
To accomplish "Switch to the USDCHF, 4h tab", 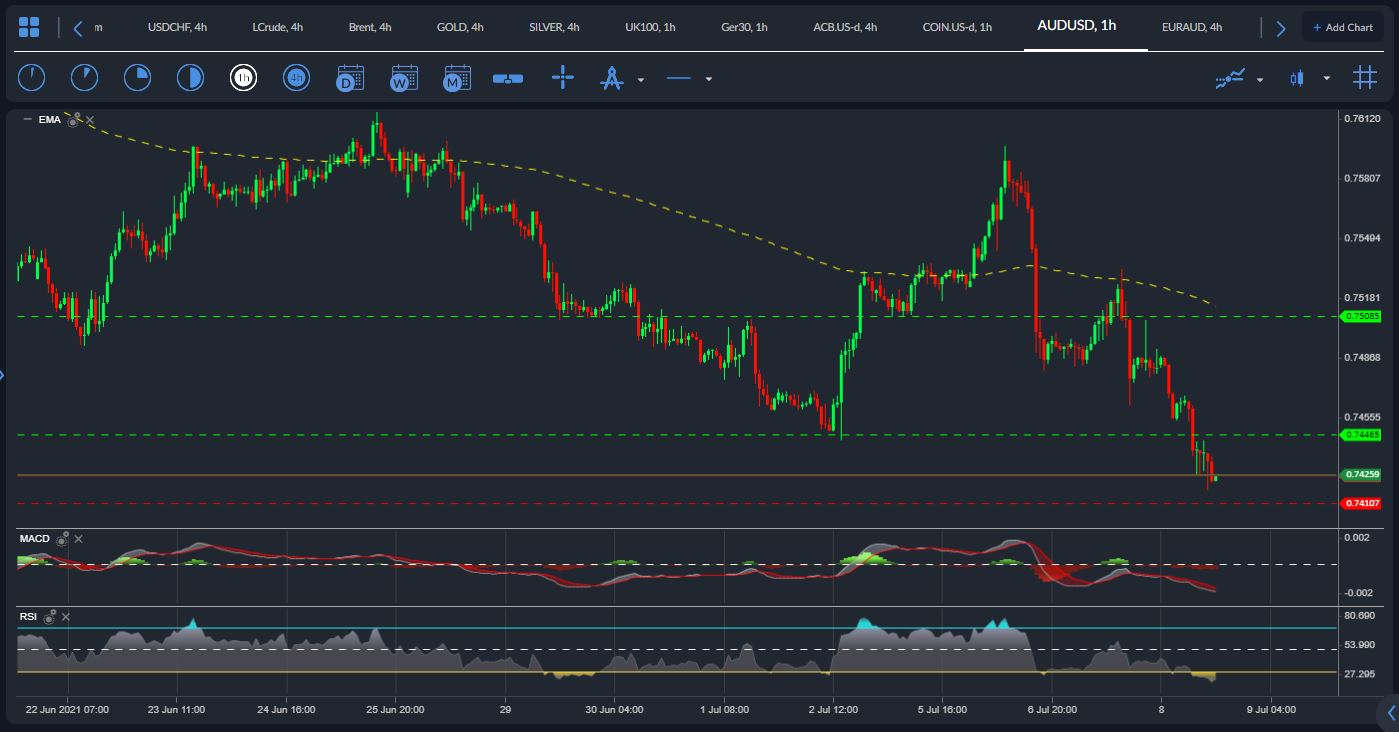I will 177,27.
